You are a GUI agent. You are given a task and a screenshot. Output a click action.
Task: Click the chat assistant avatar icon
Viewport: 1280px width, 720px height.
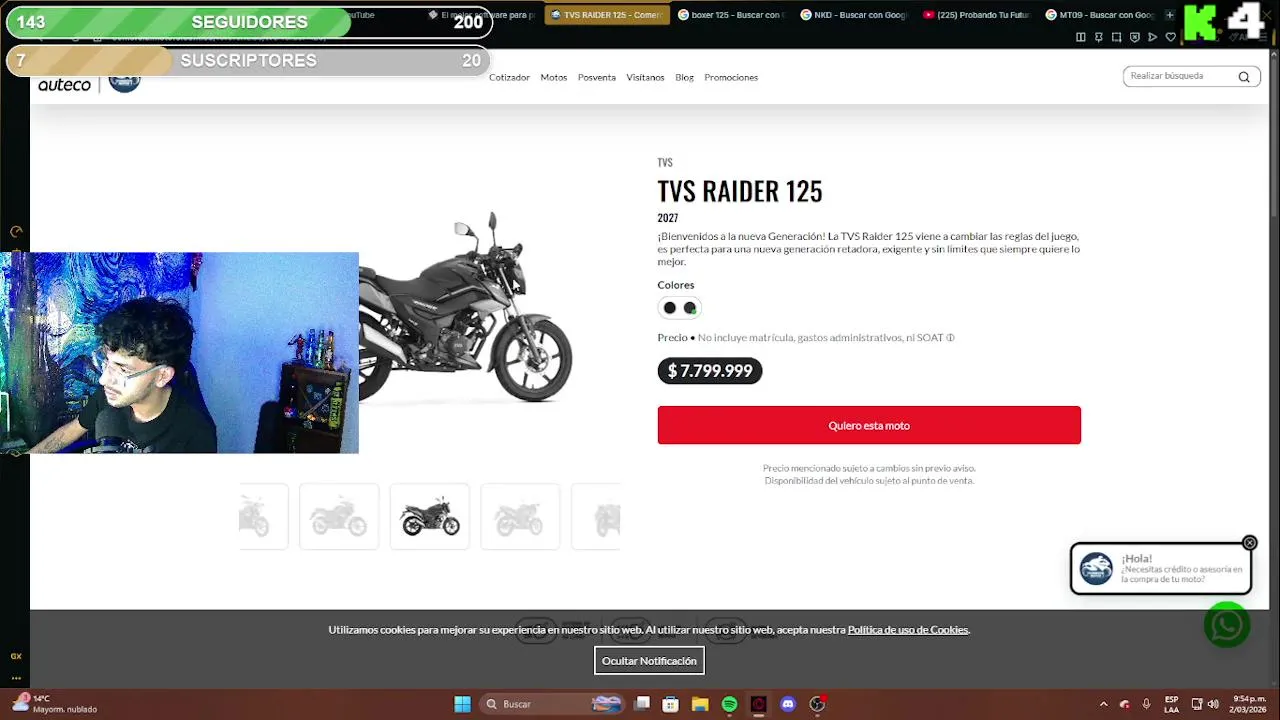click(x=1096, y=569)
